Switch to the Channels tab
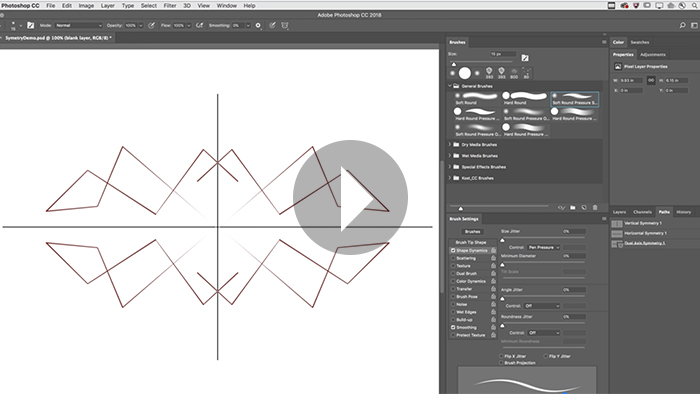Viewport: 700px width, 394px height. pos(642,212)
